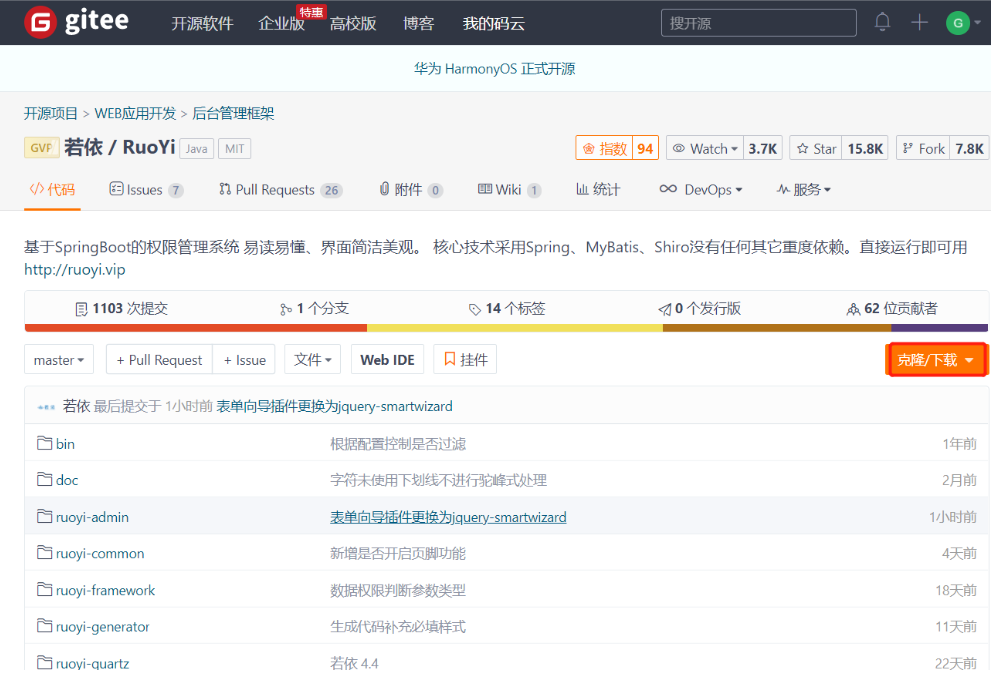This screenshot has height=682, width=993.
Task: Open the notifications bell
Action: [x=882, y=23]
